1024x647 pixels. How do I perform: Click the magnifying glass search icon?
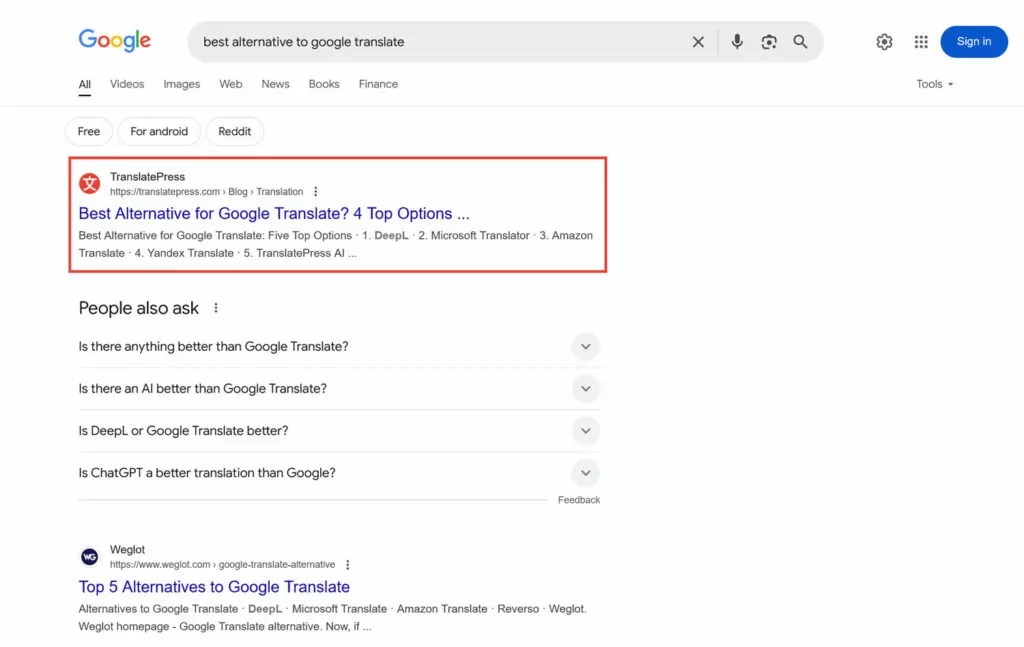pos(800,42)
